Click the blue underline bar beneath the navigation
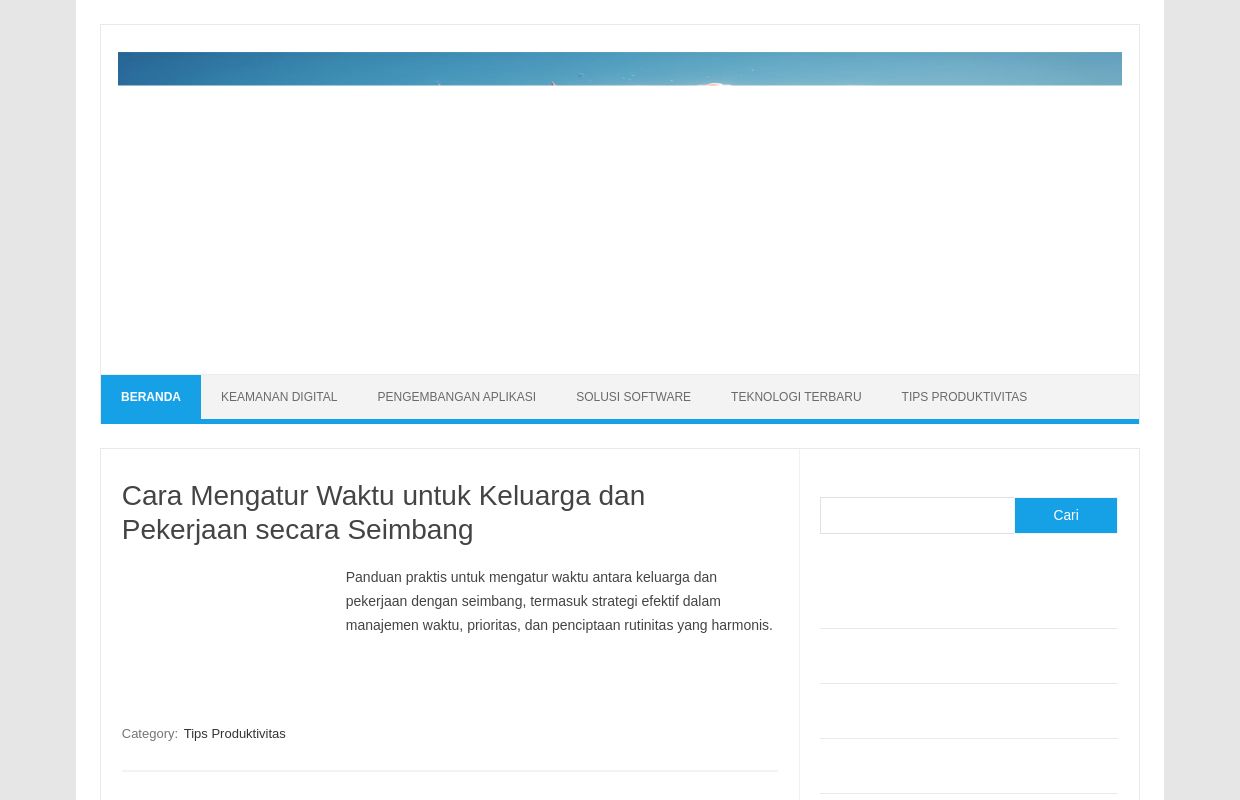 [x=619, y=421]
